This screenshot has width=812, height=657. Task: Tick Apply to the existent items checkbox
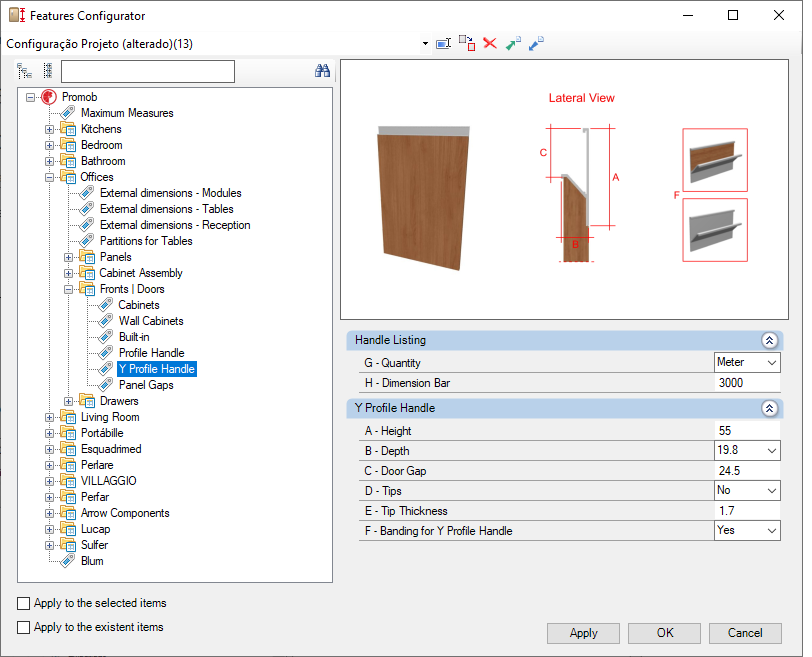tap(23, 627)
